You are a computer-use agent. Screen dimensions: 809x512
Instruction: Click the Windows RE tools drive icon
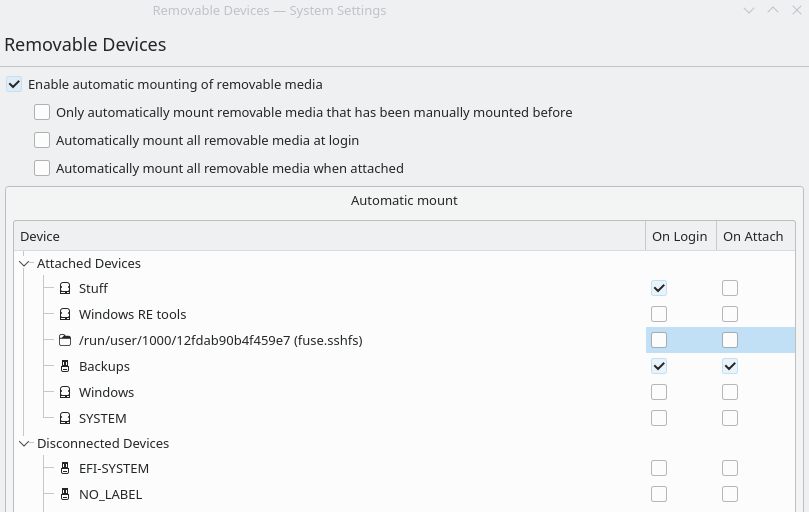point(65,315)
